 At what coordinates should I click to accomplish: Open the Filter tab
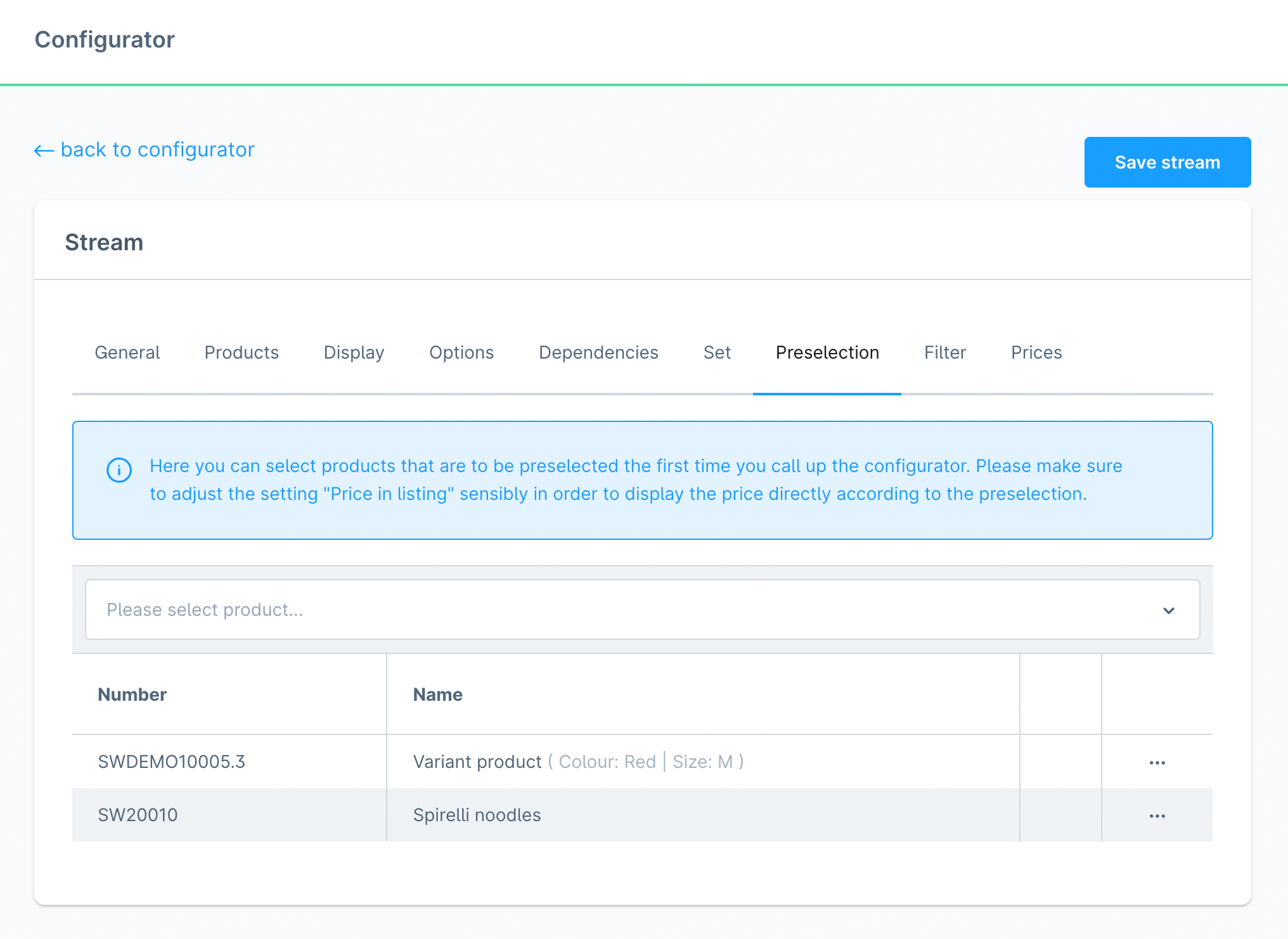coord(945,352)
